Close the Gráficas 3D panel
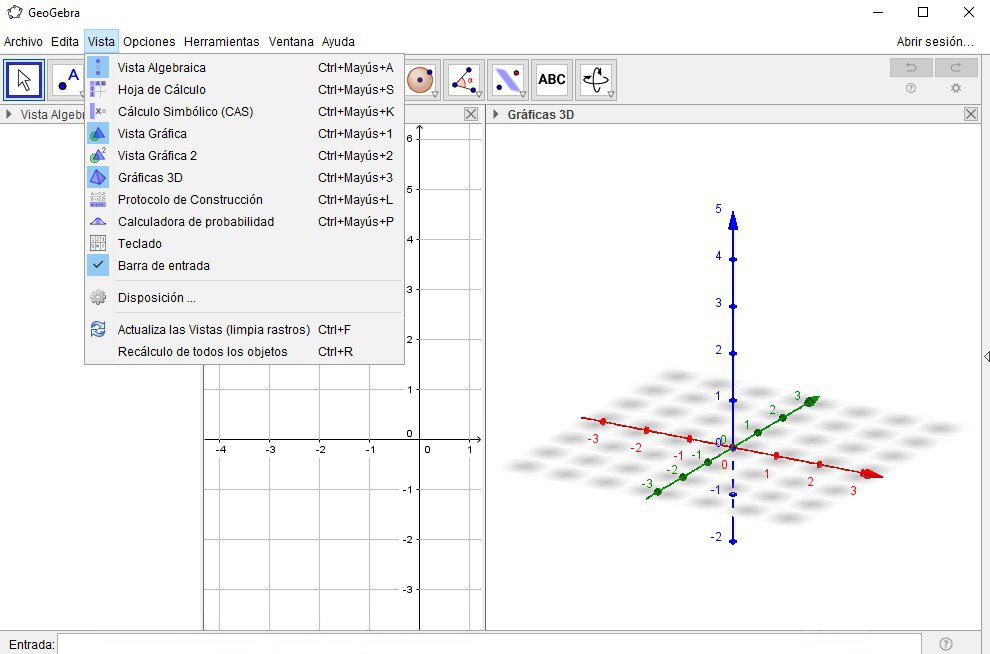The width and height of the screenshot is (990, 654). [971, 114]
